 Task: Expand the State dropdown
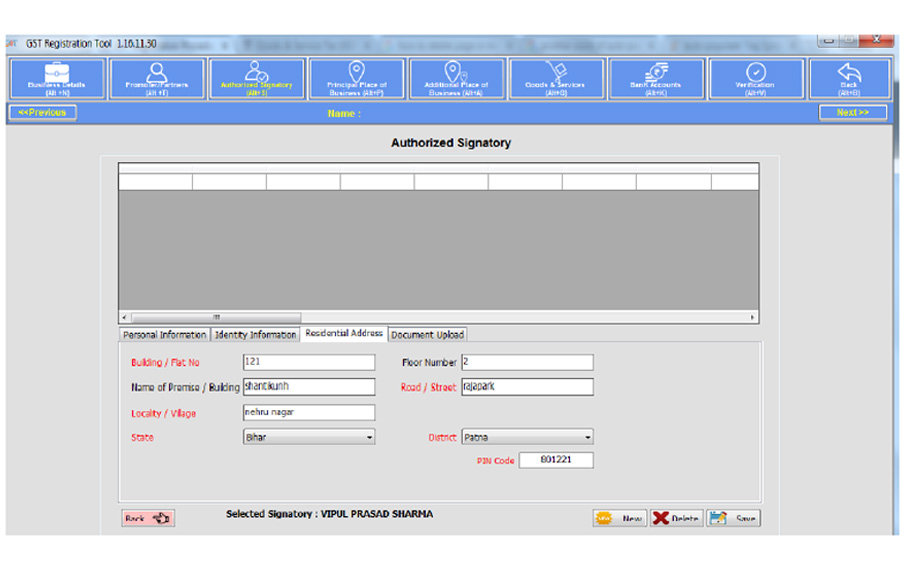369,438
